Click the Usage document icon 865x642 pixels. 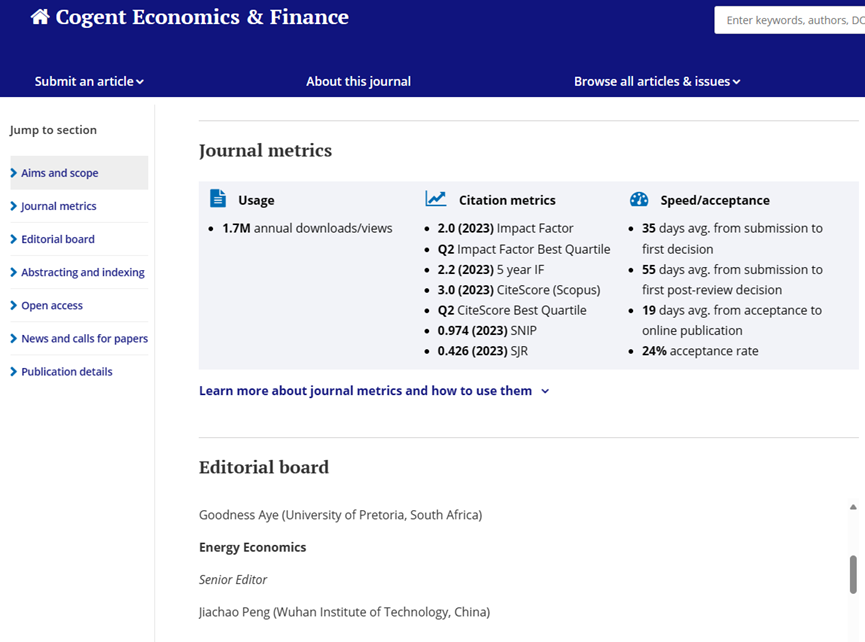pos(218,199)
